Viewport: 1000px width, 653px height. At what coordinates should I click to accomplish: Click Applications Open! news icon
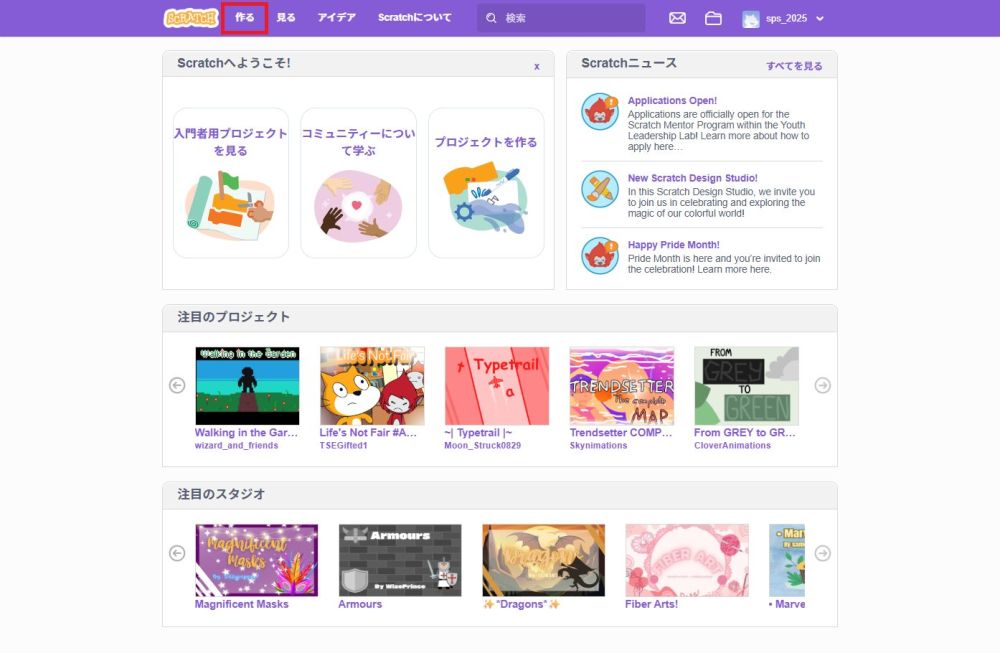pyautogui.click(x=599, y=112)
